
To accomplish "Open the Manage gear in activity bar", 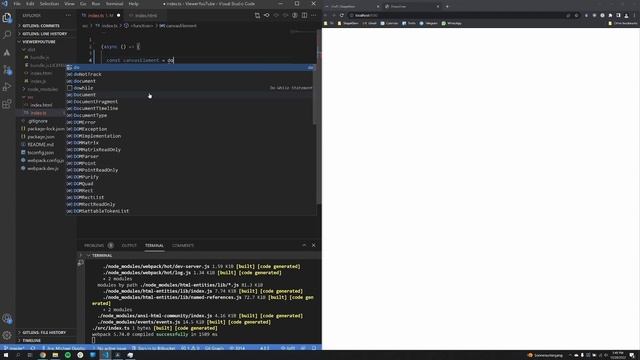I will 7,335.
